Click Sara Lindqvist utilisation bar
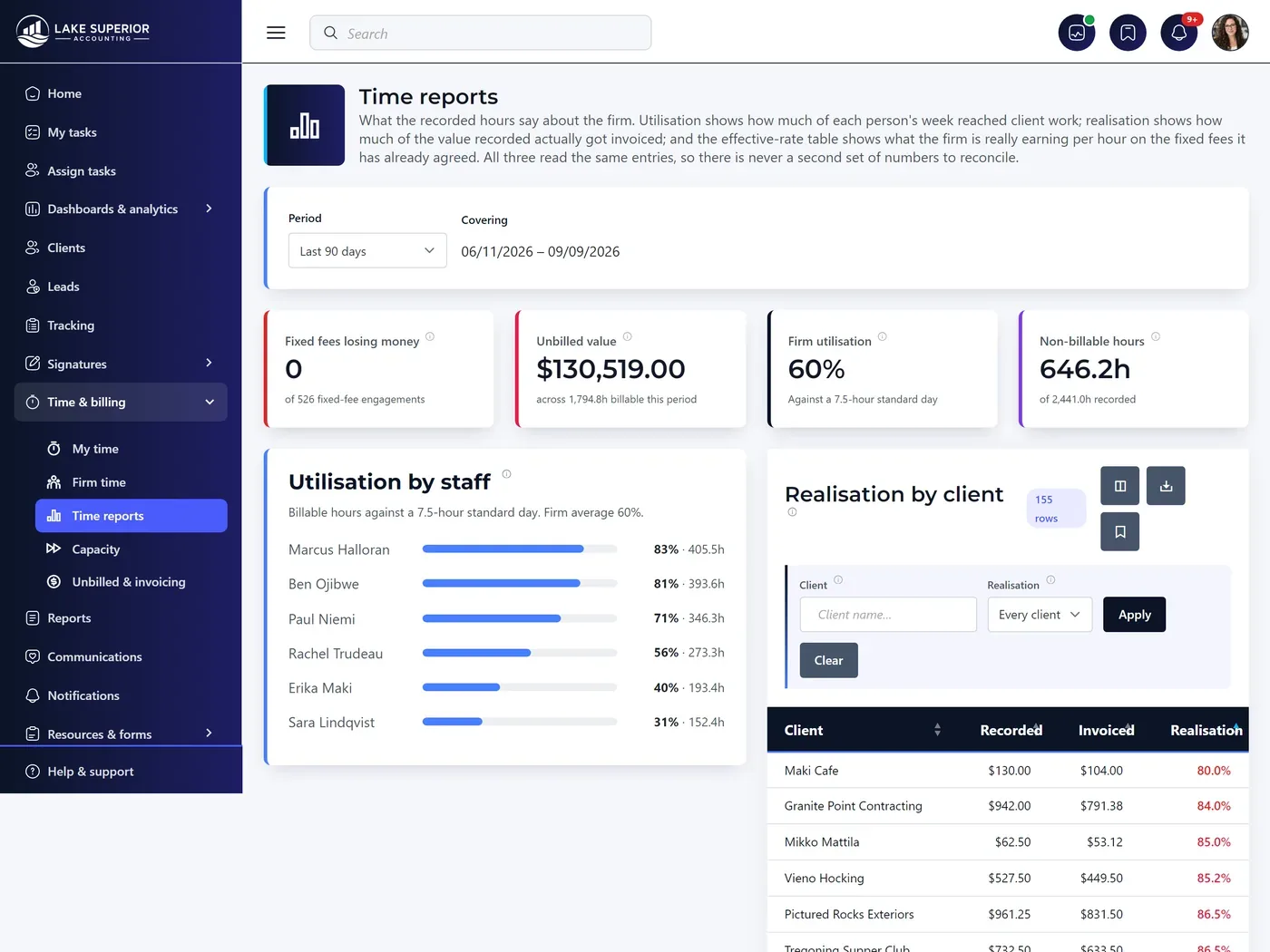1270x952 pixels. point(520,722)
